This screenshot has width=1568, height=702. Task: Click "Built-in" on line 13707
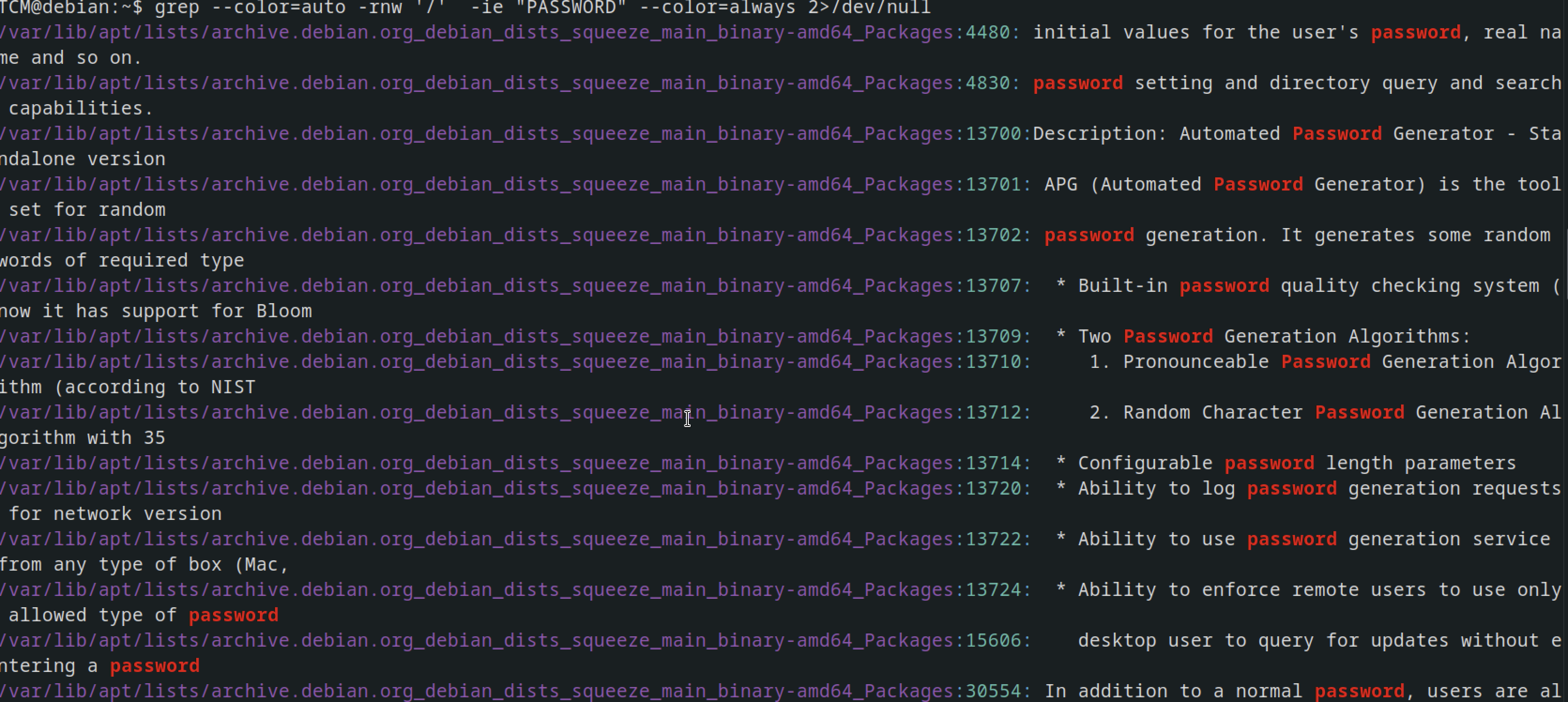pos(1123,286)
